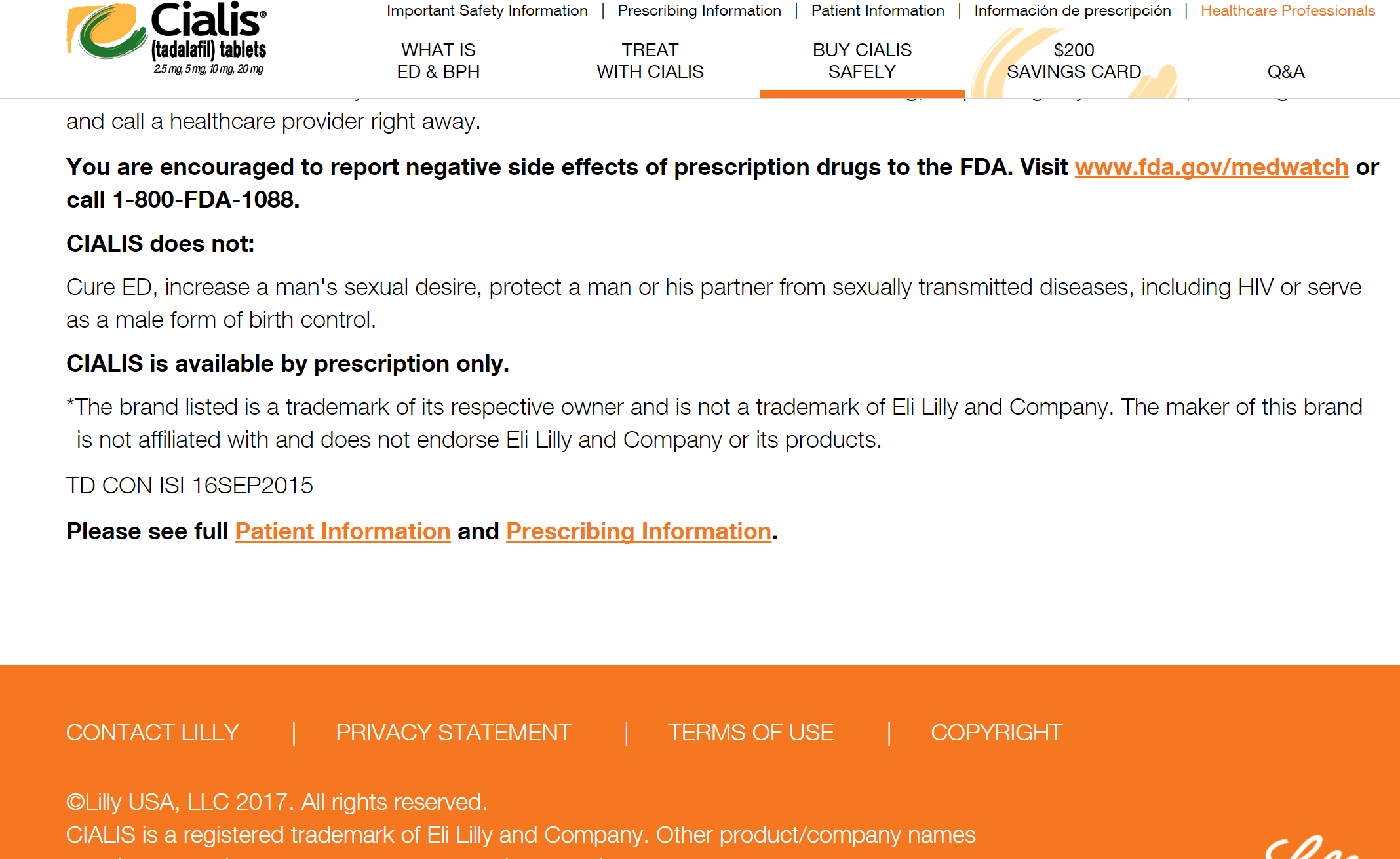1400x859 pixels.
Task: Open Patient Information in the top bar
Action: (x=878, y=10)
